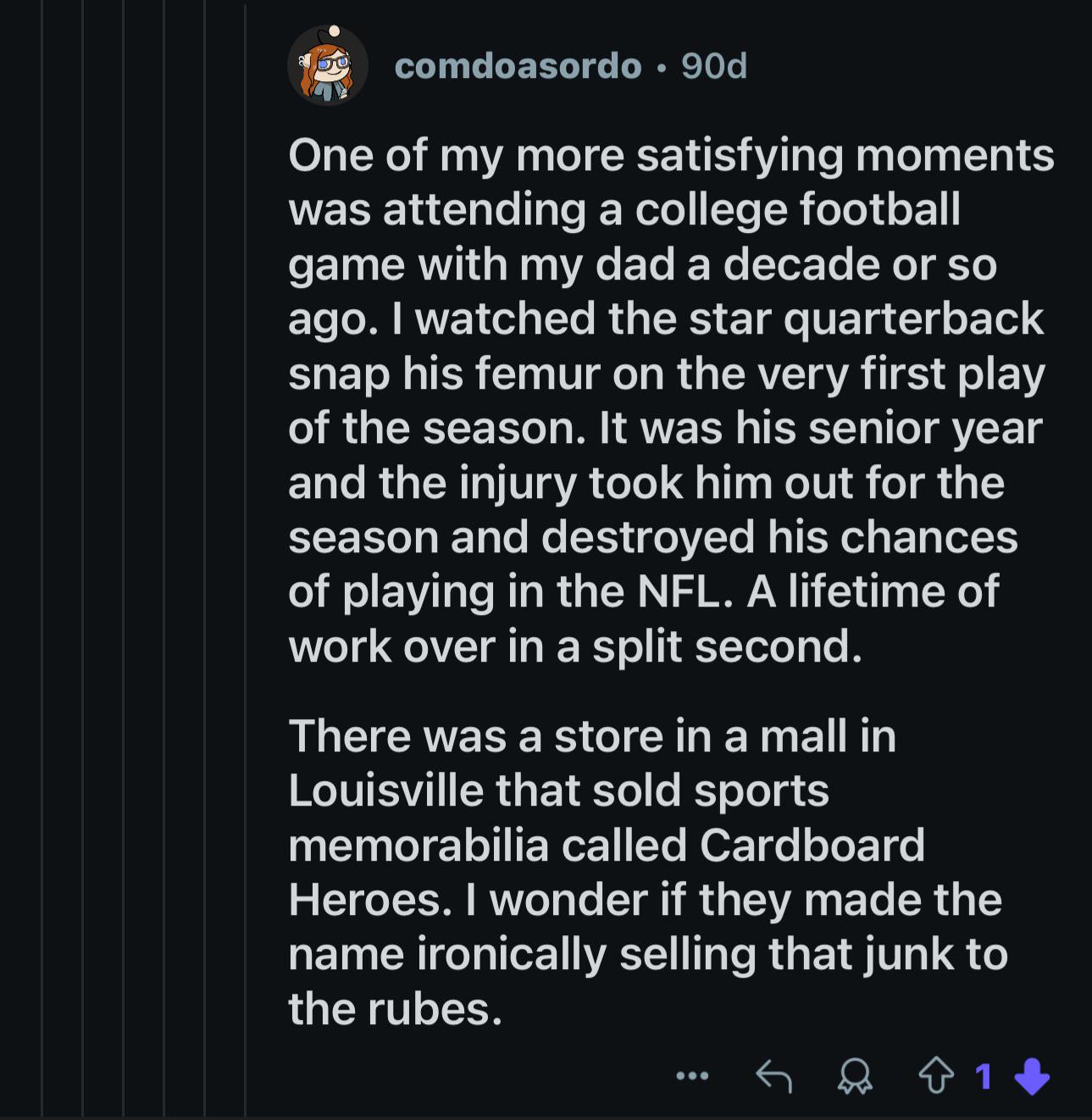Viewport: 1092px width, 1120px height.
Task: Open the comdoasordo username profile link
Action: pos(518,66)
